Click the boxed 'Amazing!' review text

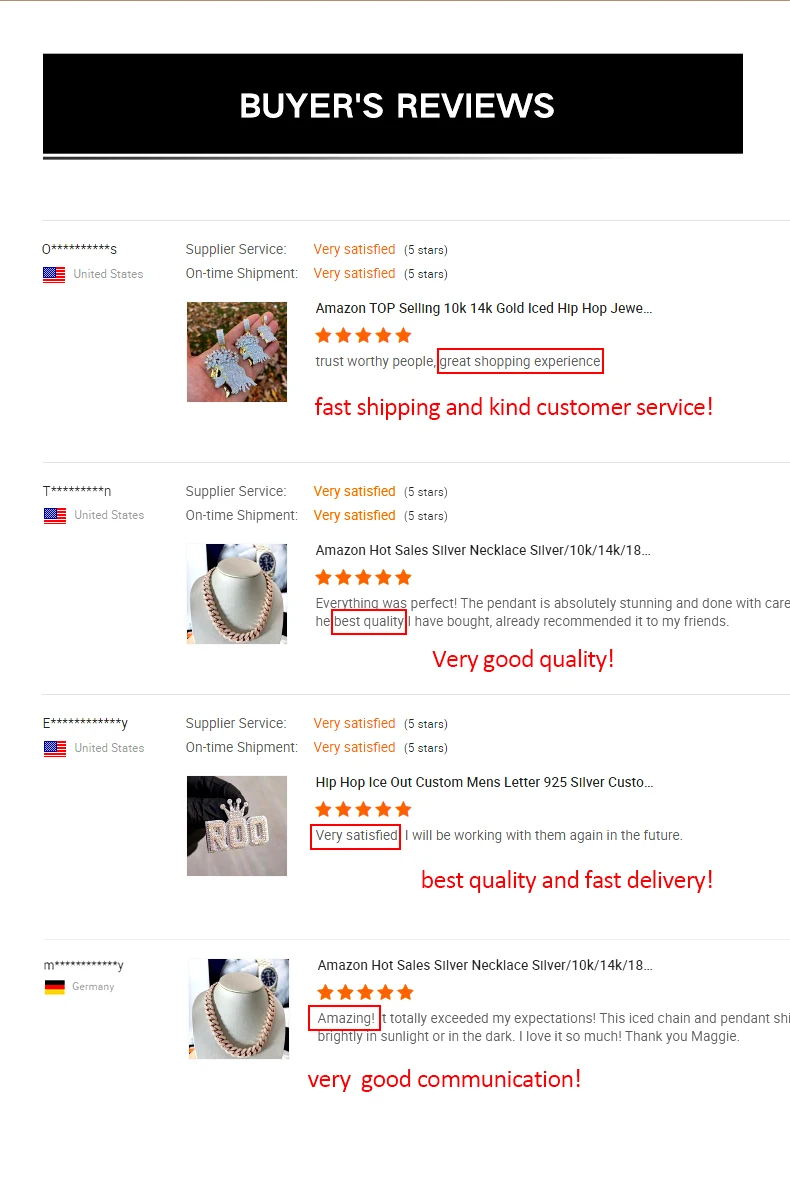(x=345, y=1018)
